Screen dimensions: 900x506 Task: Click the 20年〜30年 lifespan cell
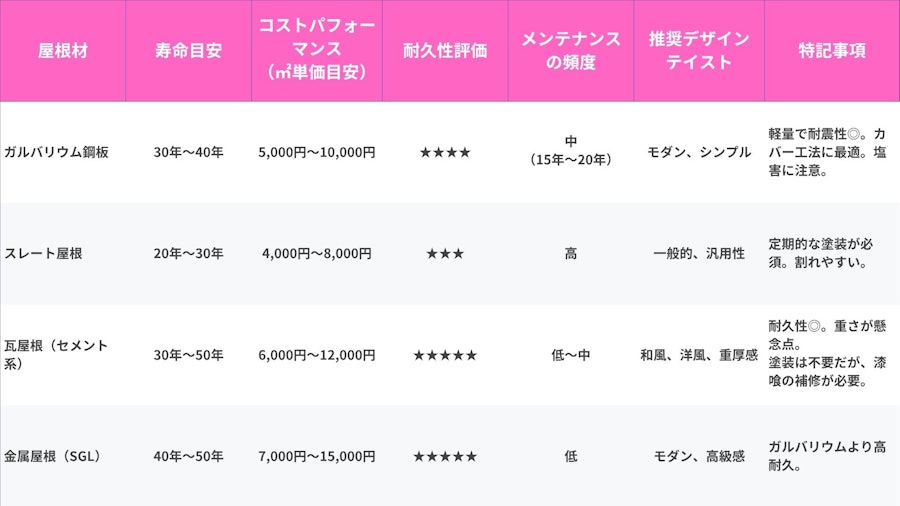click(188, 254)
